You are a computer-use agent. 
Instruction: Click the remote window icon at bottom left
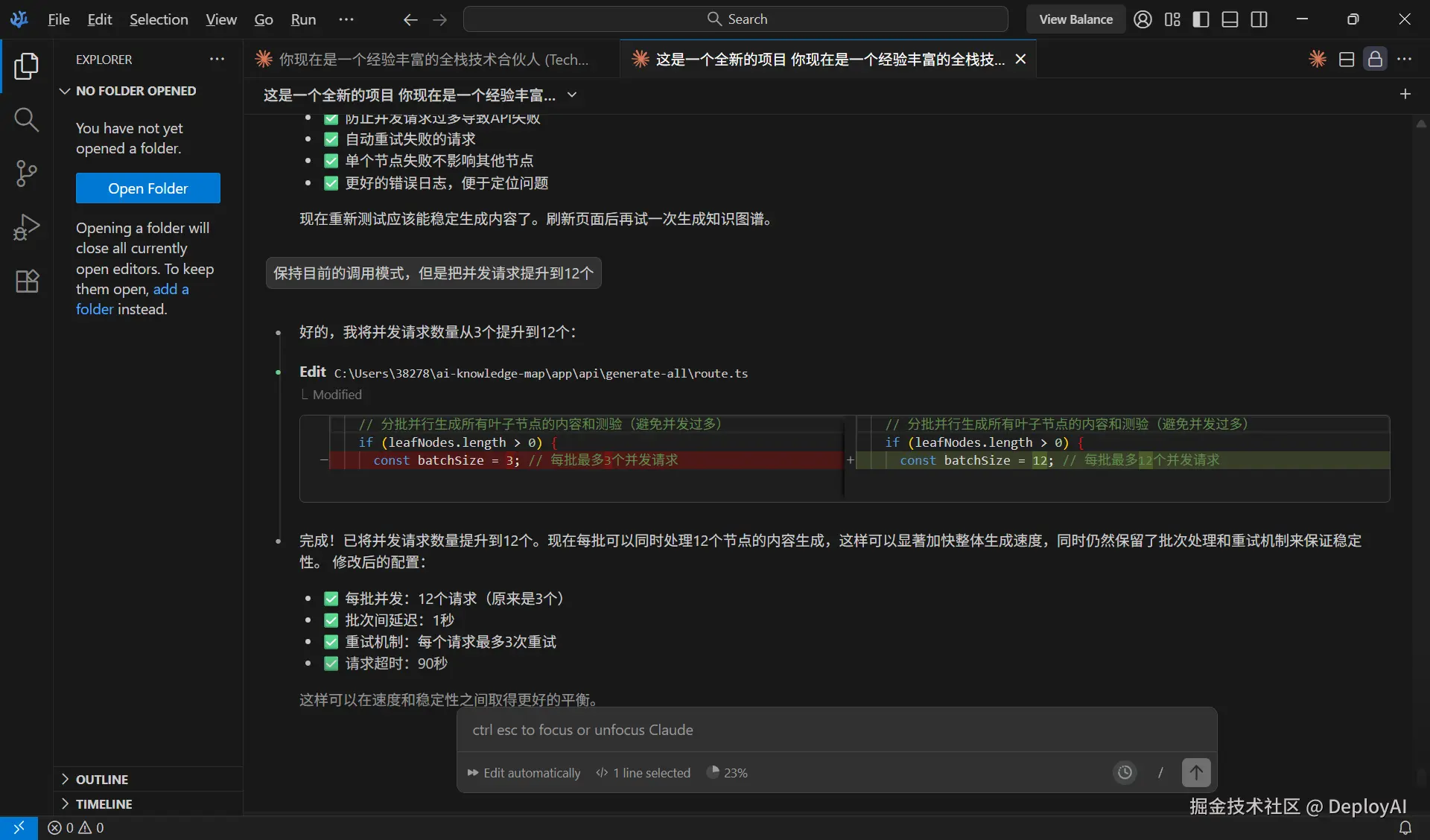click(x=19, y=828)
